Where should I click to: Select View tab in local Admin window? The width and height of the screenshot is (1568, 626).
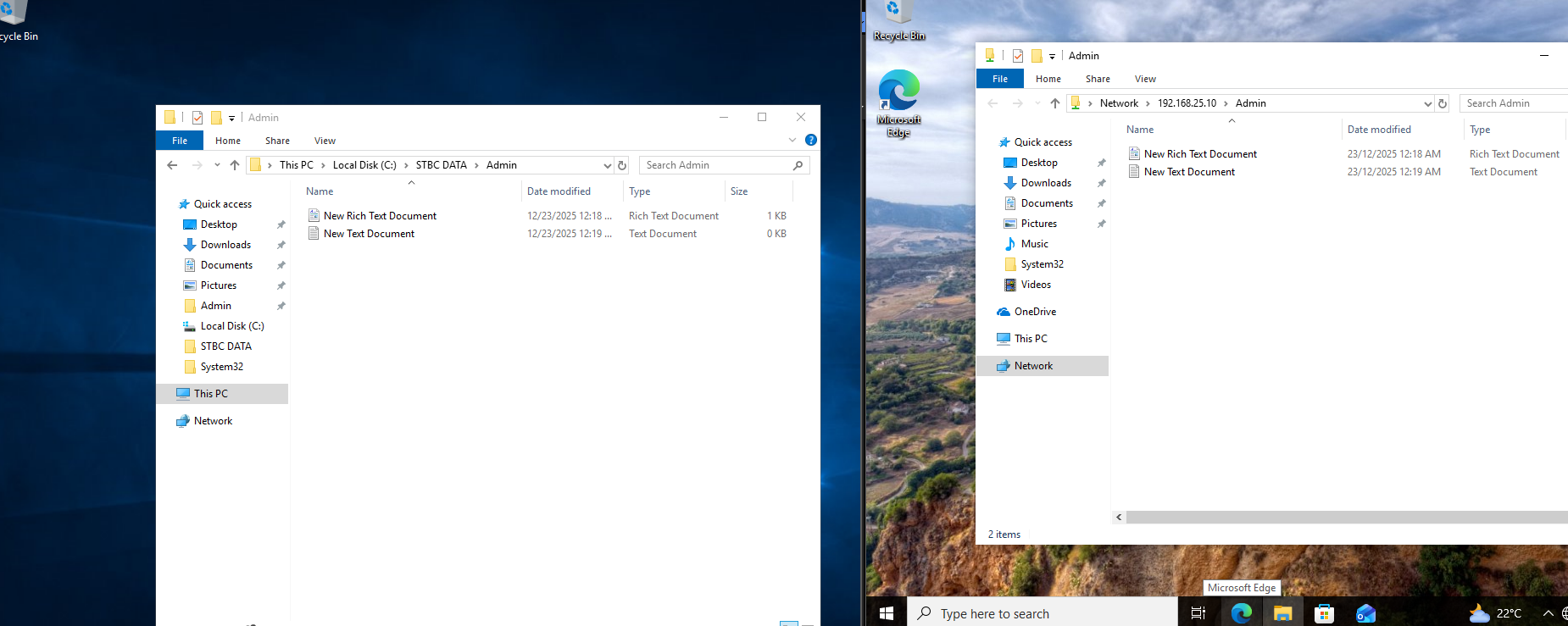pyautogui.click(x=325, y=141)
